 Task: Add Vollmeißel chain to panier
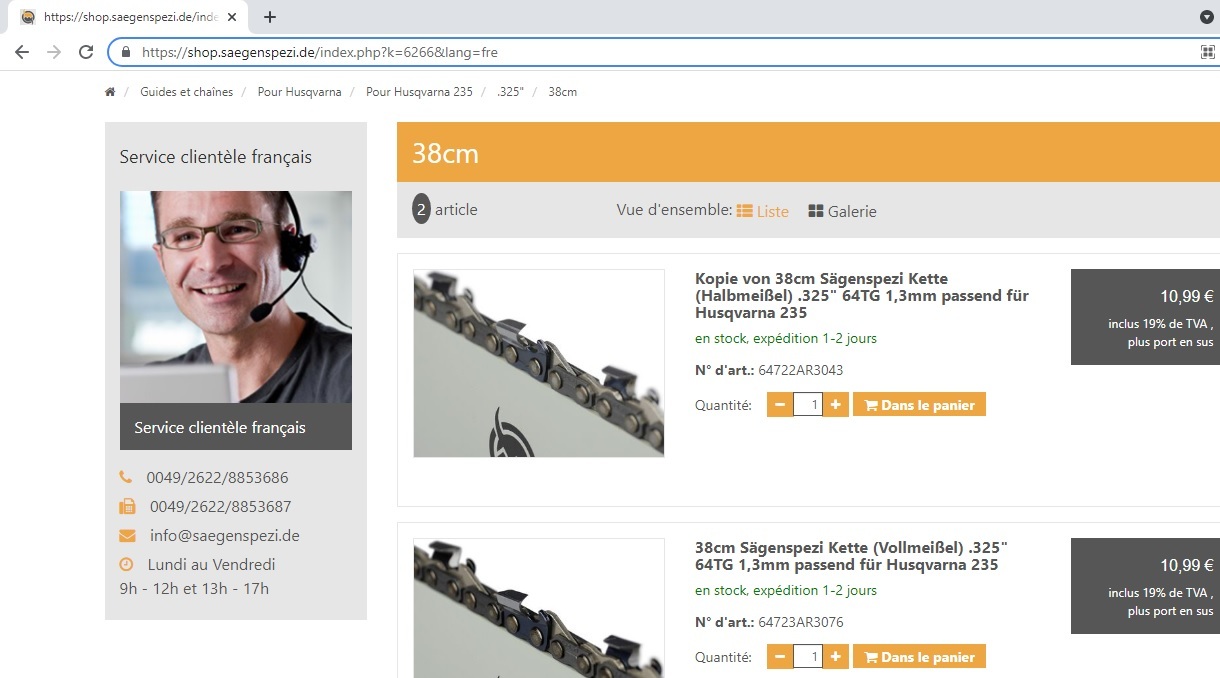coord(919,657)
